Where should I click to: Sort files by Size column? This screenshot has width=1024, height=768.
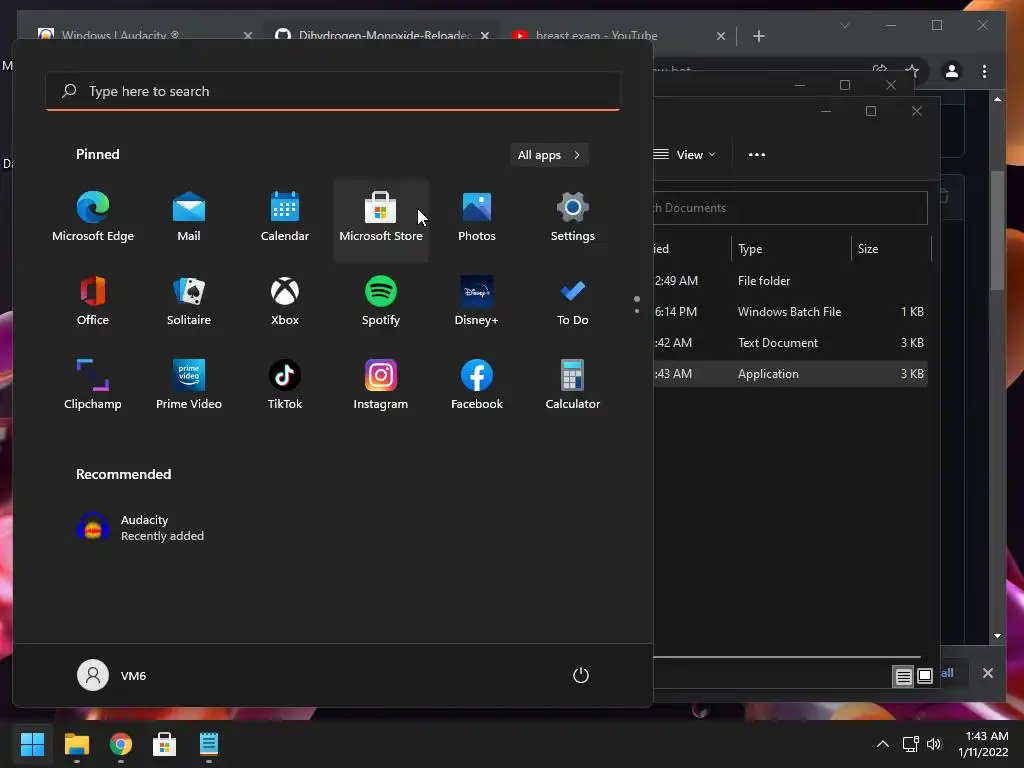coord(891,249)
